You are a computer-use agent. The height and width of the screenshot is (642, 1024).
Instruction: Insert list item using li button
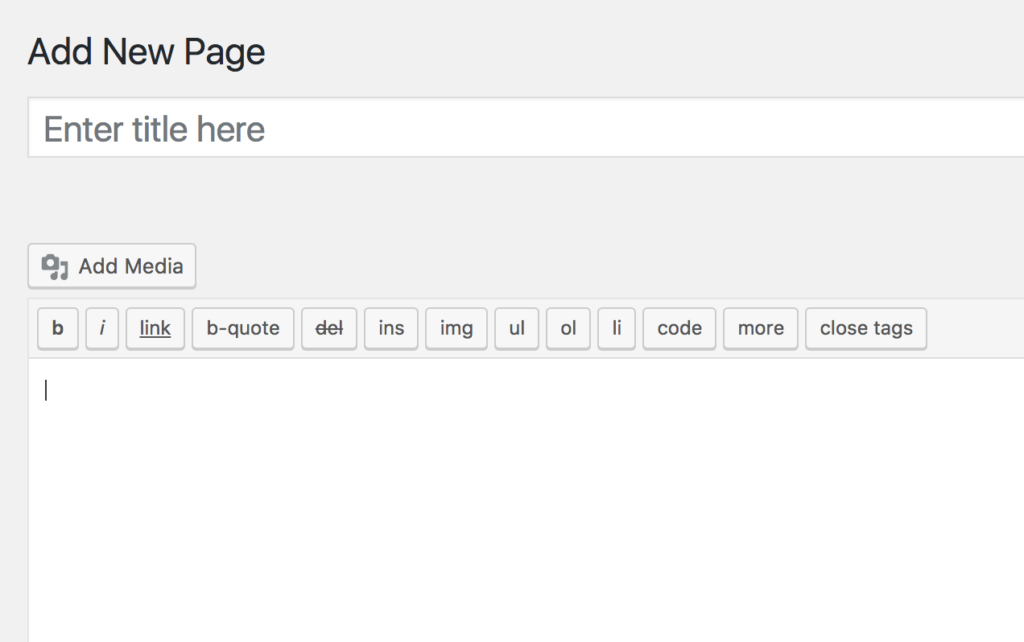coord(617,328)
